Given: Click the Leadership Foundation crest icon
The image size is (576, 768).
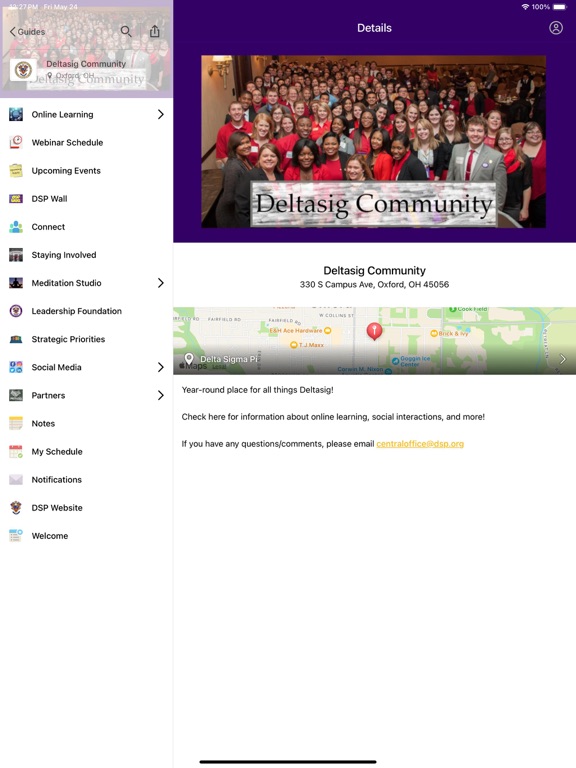Looking at the screenshot, I should 16,311.
